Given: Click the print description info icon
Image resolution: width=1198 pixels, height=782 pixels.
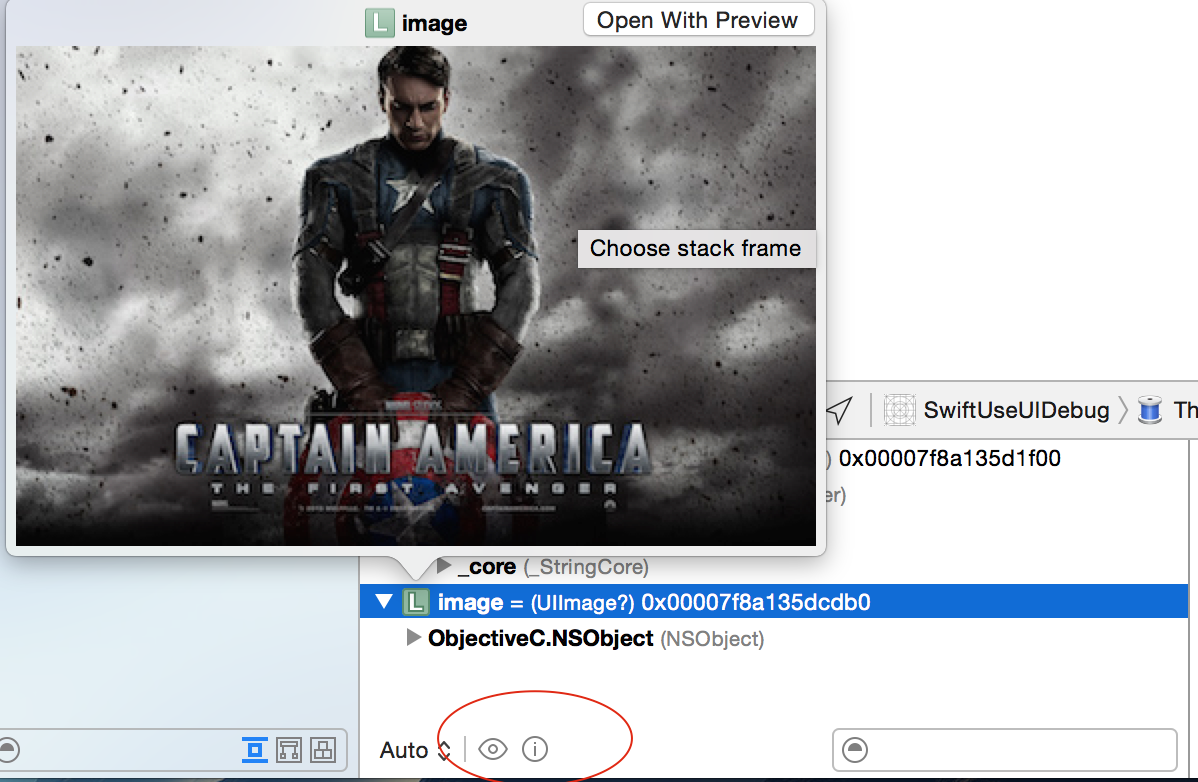Looking at the screenshot, I should click(536, 749).
